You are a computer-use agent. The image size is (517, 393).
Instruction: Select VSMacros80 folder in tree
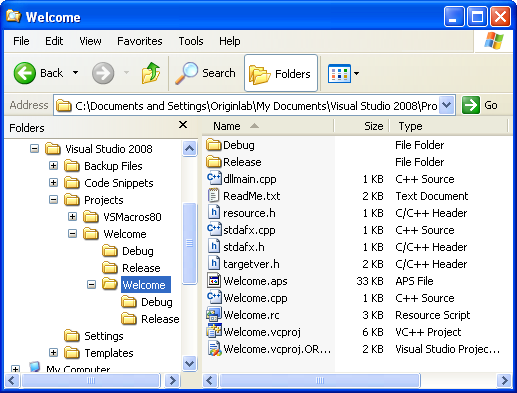click(132, 217)
